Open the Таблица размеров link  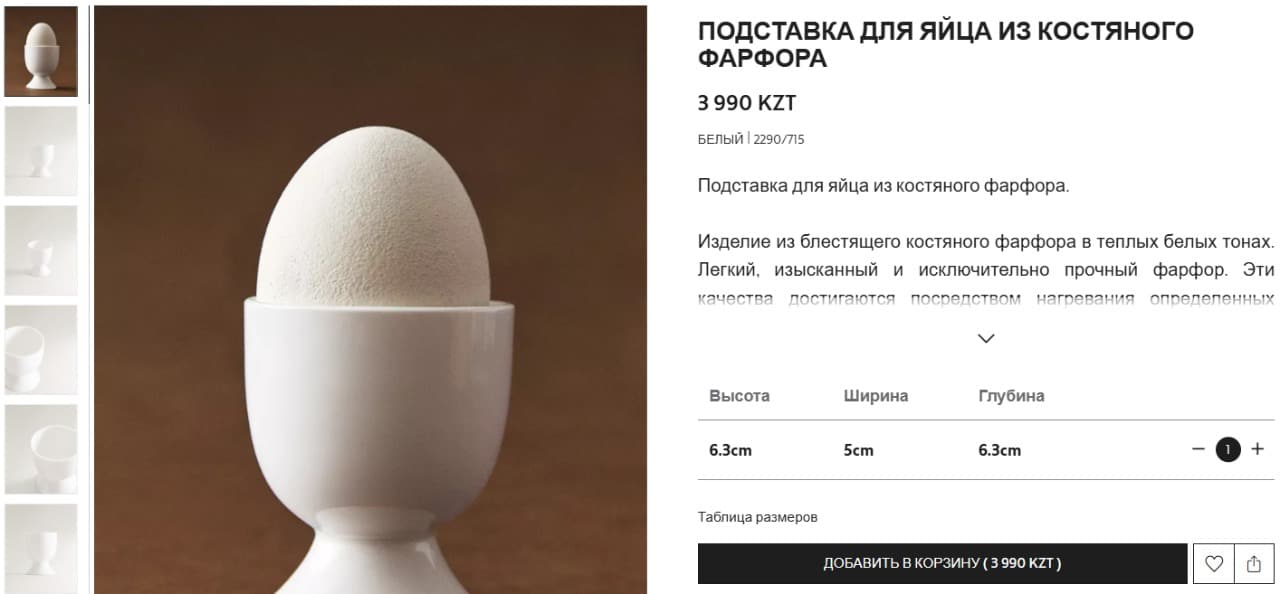757,517
